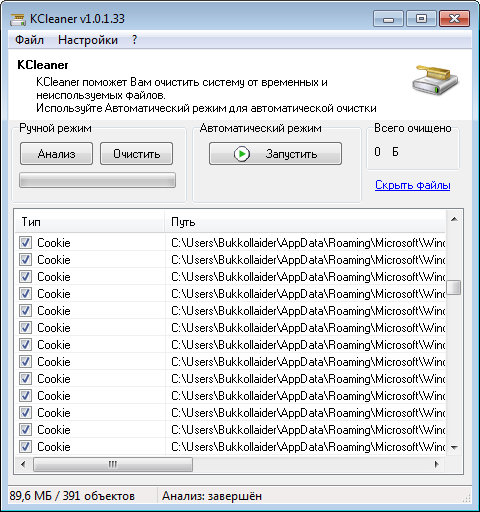The image size is (480, 512).
Task: Click the Скрыть файлы link
Action: (413, 185)
